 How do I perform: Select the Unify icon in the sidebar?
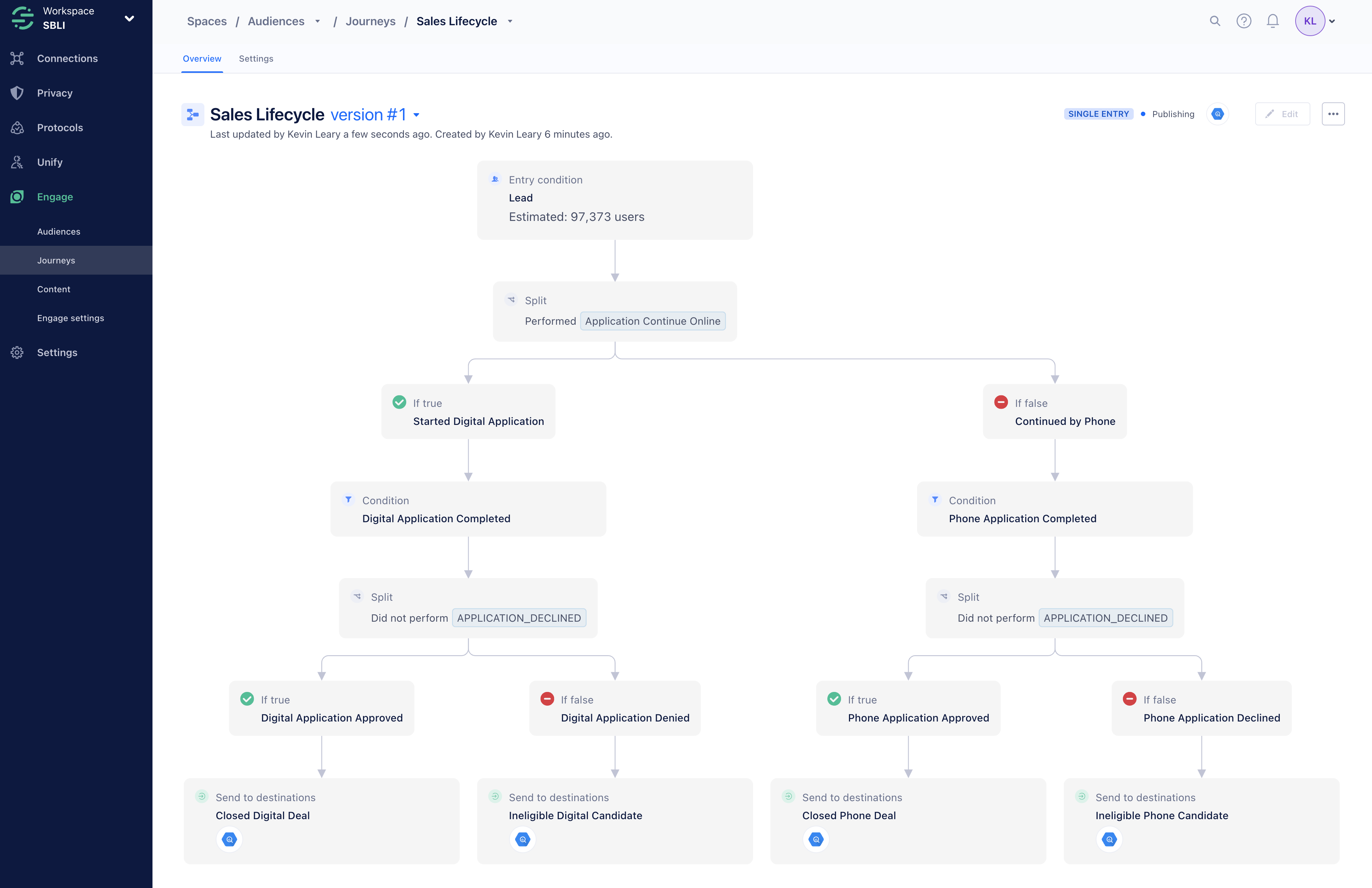coord(17,162)
